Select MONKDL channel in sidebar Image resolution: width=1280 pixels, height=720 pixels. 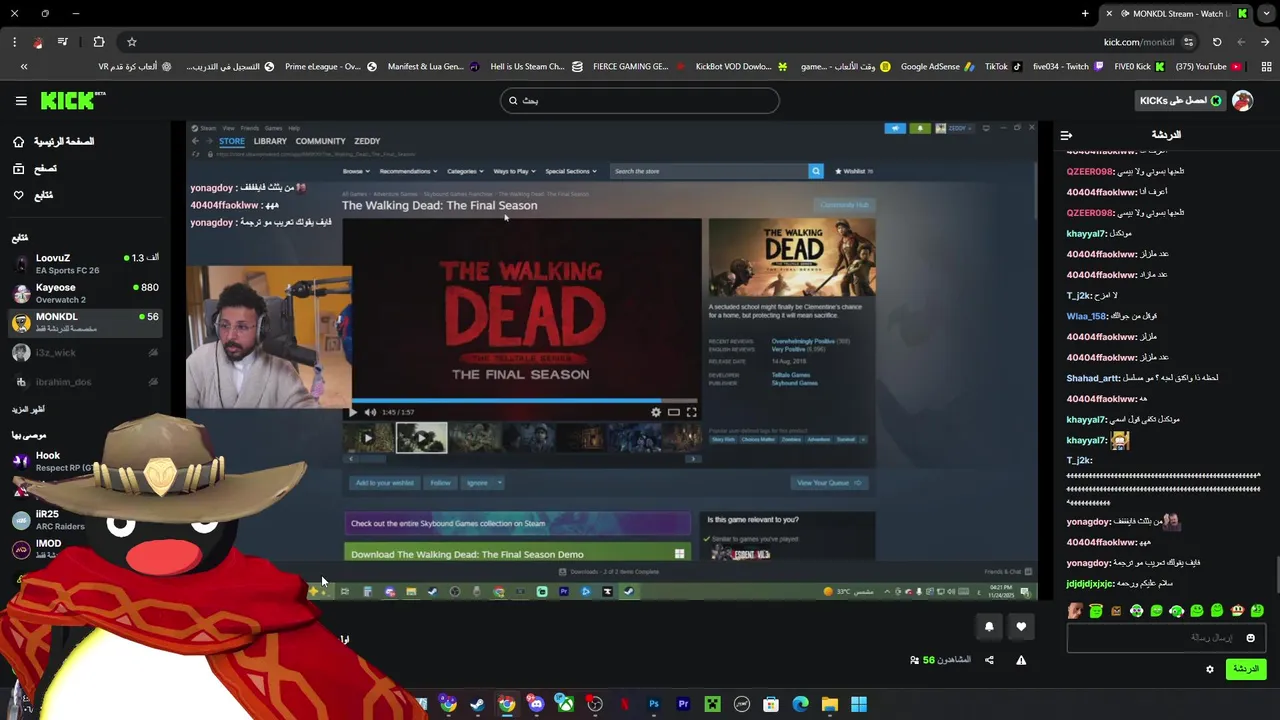point(85,322)
